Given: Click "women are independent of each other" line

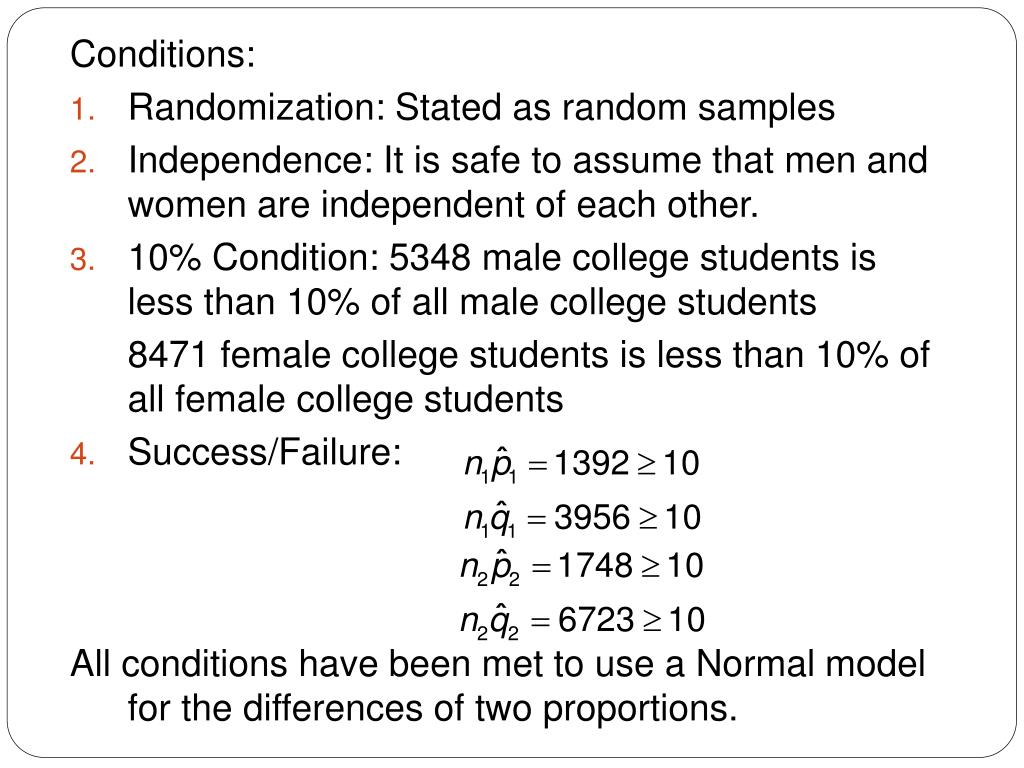Looking at the screenshot, I should click(443, 205).
